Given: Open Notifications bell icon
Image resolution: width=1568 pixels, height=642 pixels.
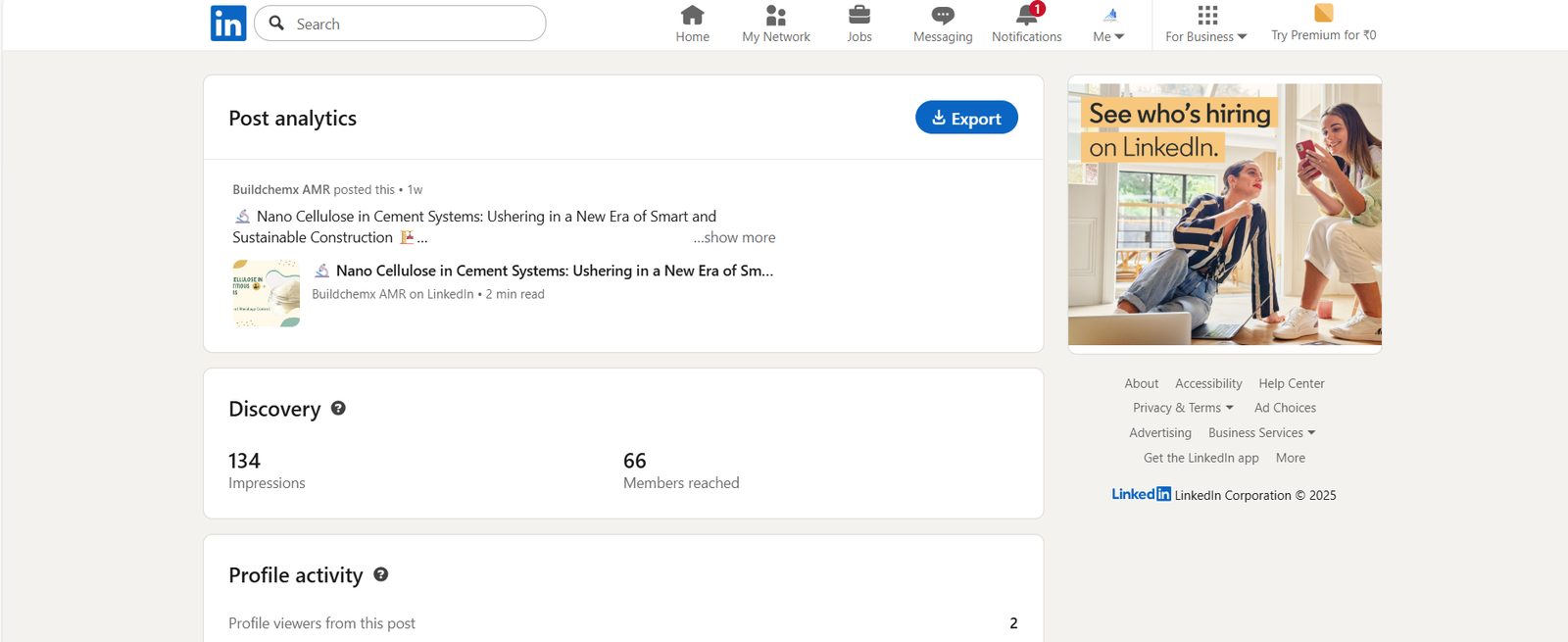Looking at the screenshot, I should (1026, 15).
